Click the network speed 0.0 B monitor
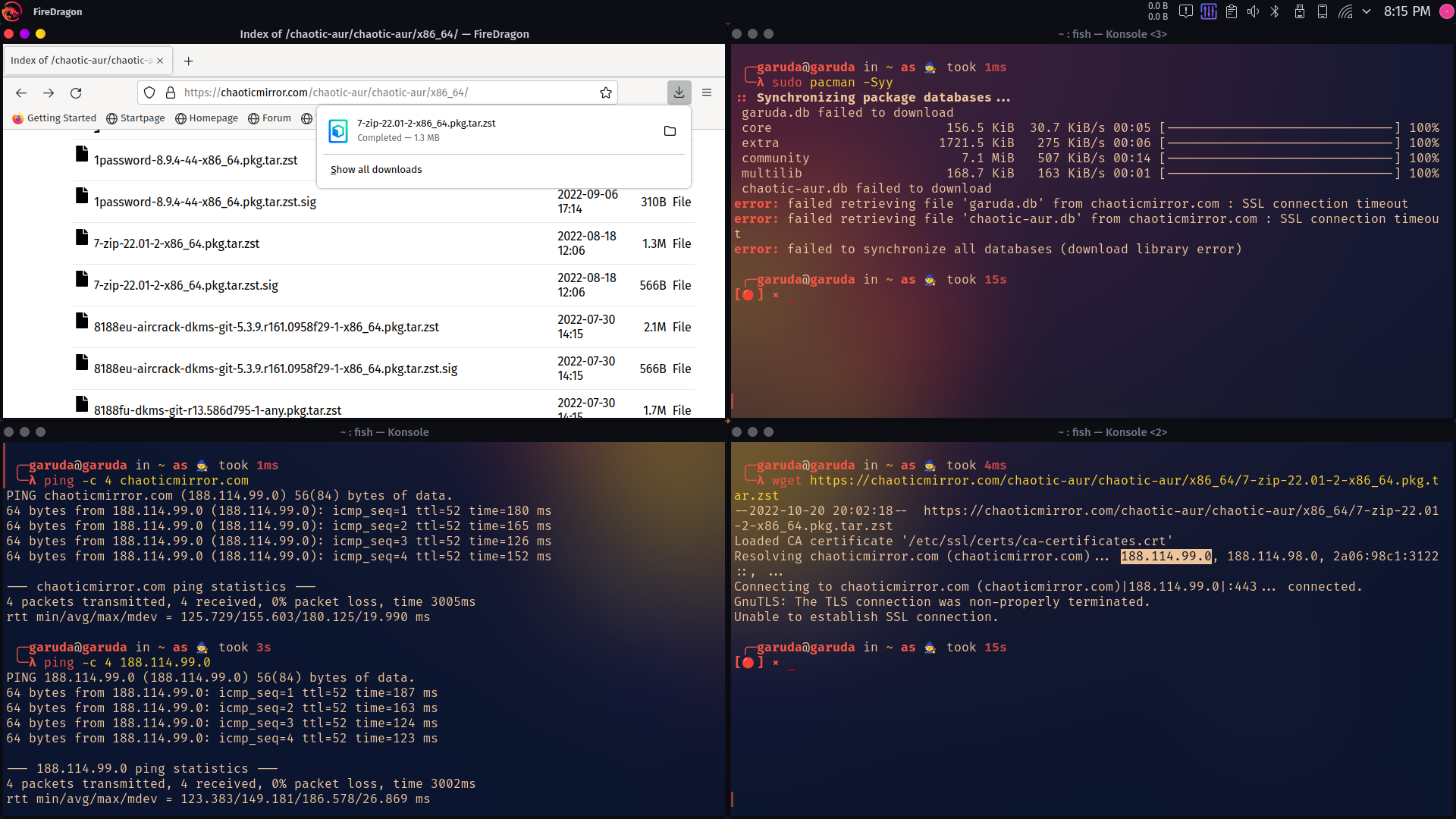 (x=1158, y=11)
